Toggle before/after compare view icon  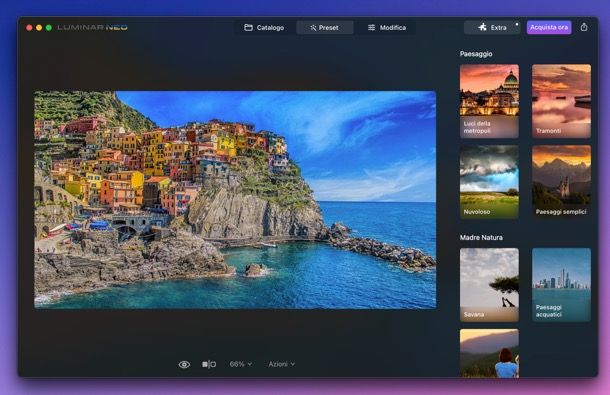209,364
